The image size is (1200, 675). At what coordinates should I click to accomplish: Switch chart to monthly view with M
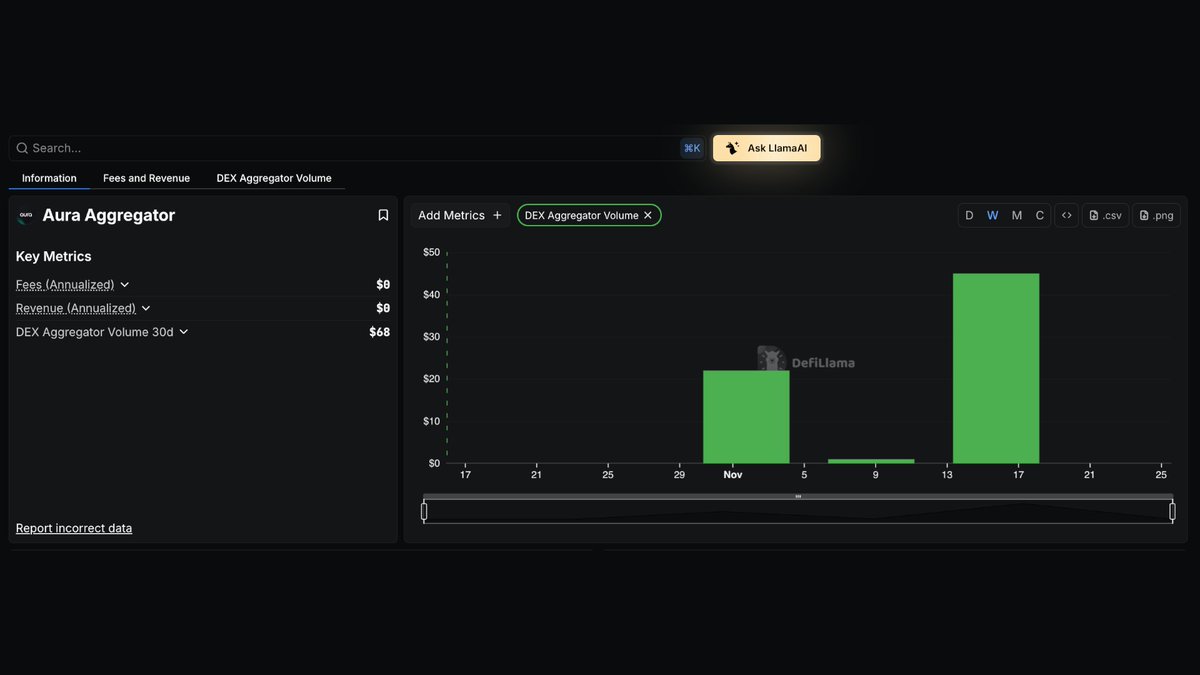point(1016,215)
